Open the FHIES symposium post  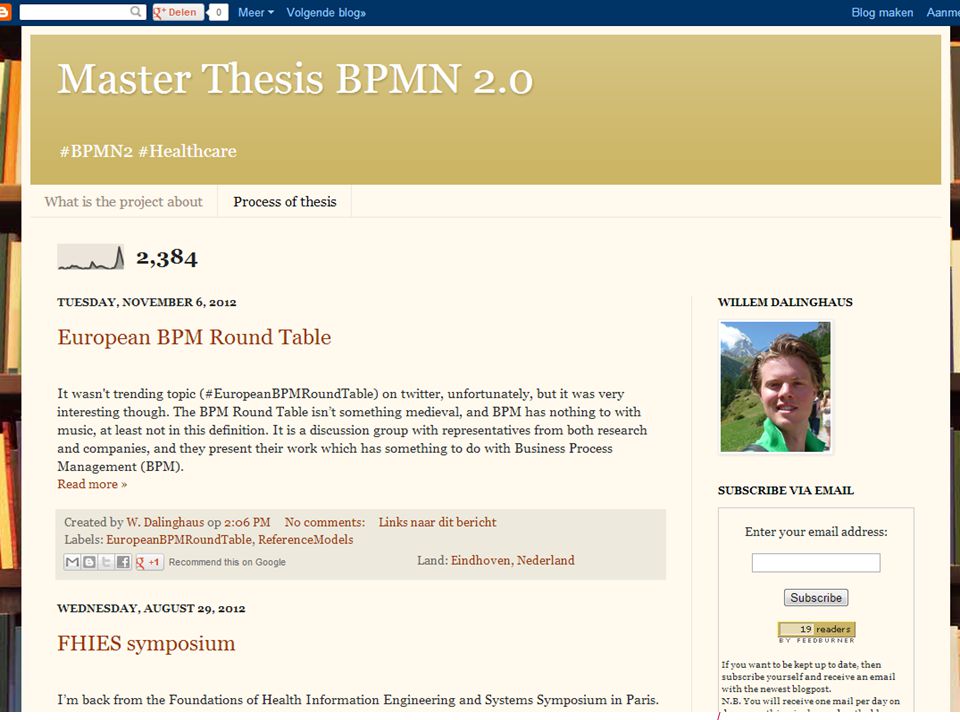point(146,643)
